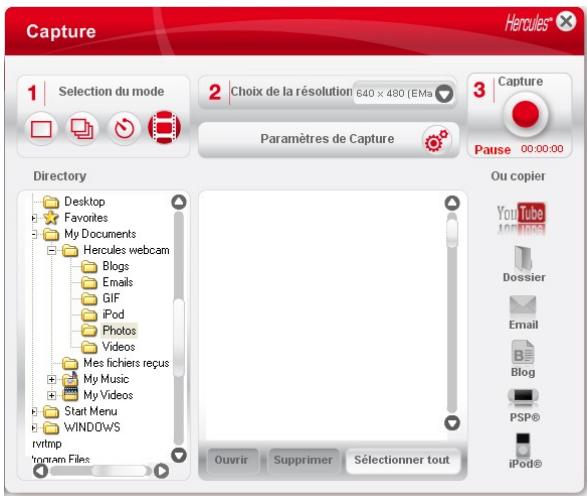The height and width of the screenshot is (496, 587).
Task: Select the WINDOWS folder
Action: (x=92, y=427)
